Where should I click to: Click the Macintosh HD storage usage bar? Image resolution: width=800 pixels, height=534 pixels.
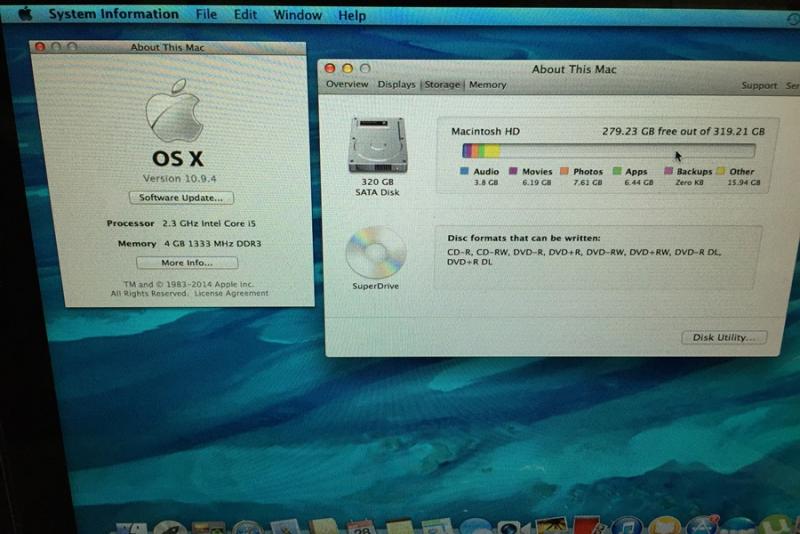(608, 151)
